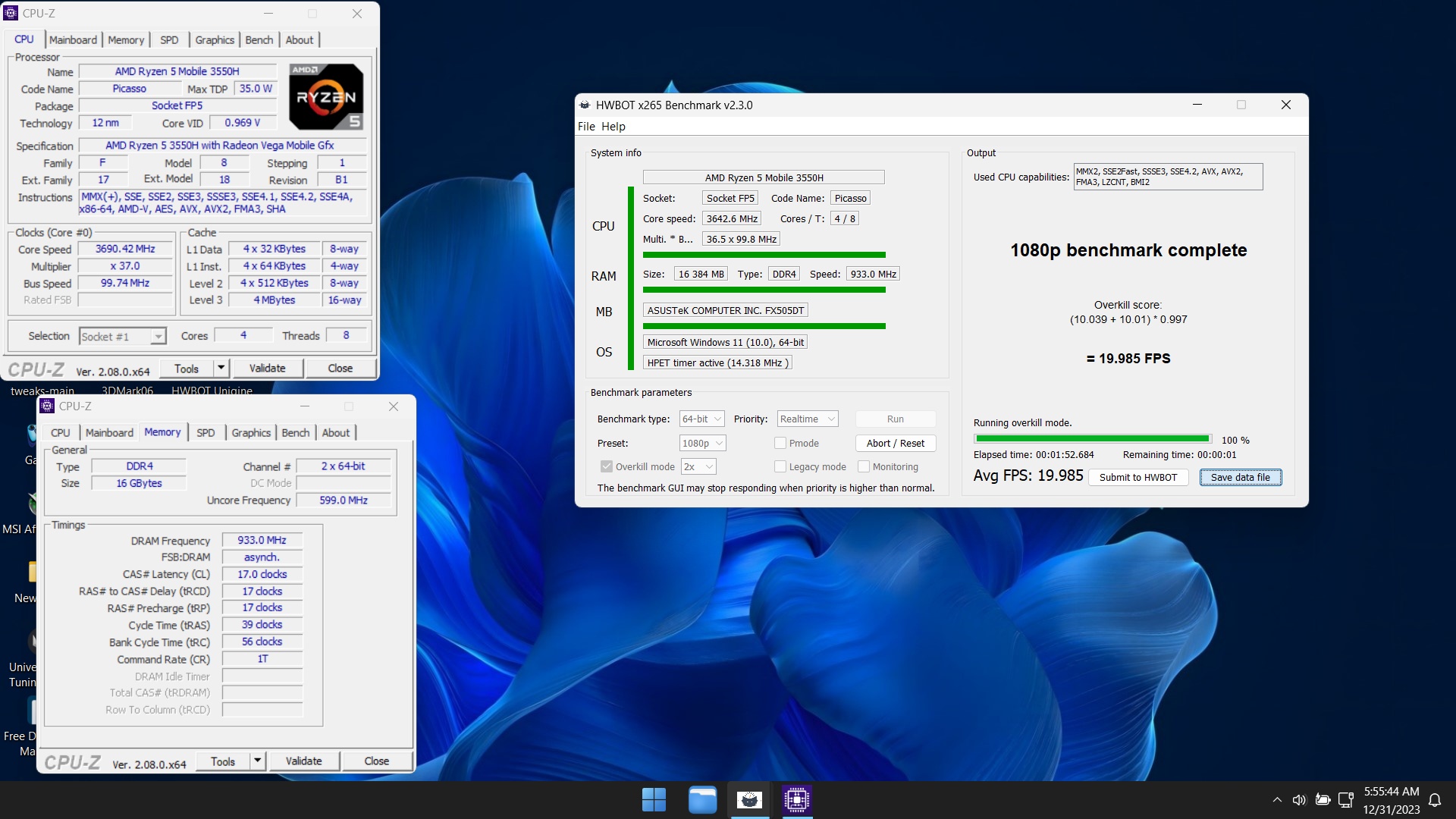The image size is (1456, 819).
Task: Click Close button in Memory CPU-Z window
Action: 377,761
